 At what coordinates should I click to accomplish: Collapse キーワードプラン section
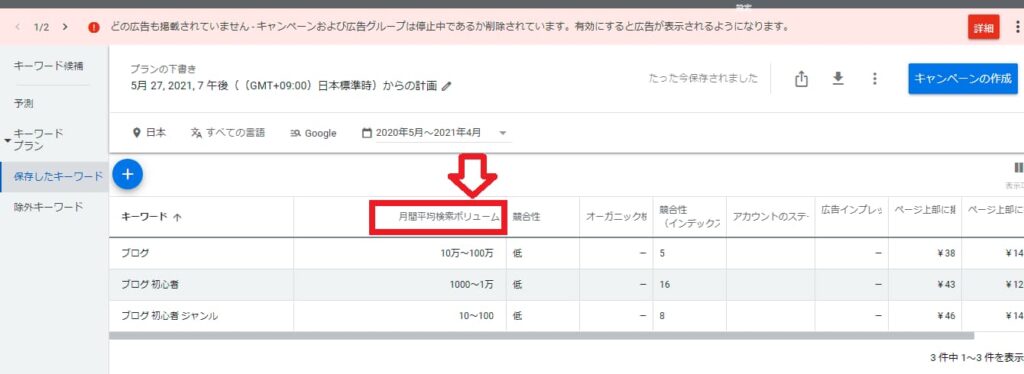tap(7, 140)
